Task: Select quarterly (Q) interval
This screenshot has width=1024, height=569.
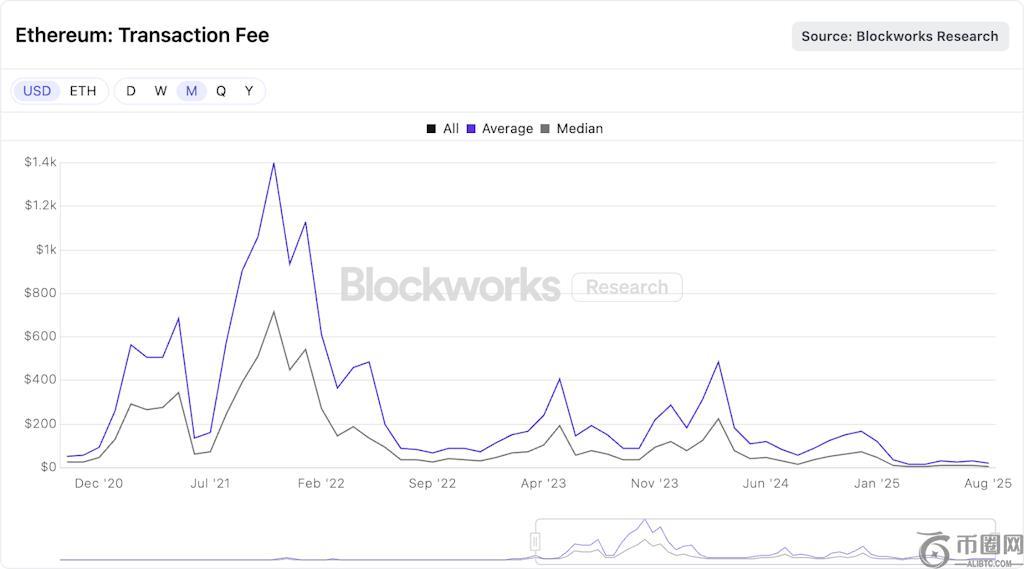Action: tap(221, 91)
